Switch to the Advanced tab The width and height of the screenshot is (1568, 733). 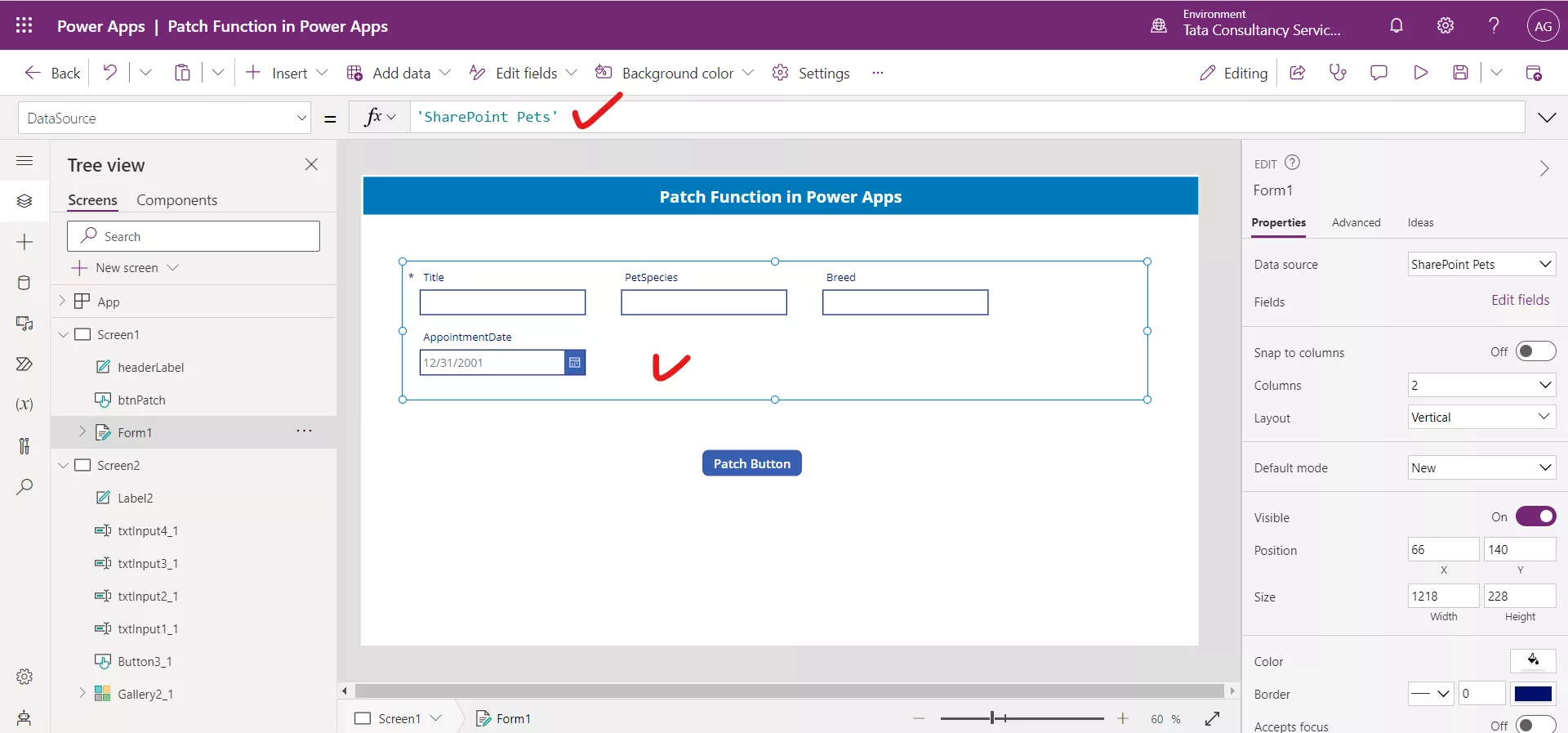(x=1356, y=222)
